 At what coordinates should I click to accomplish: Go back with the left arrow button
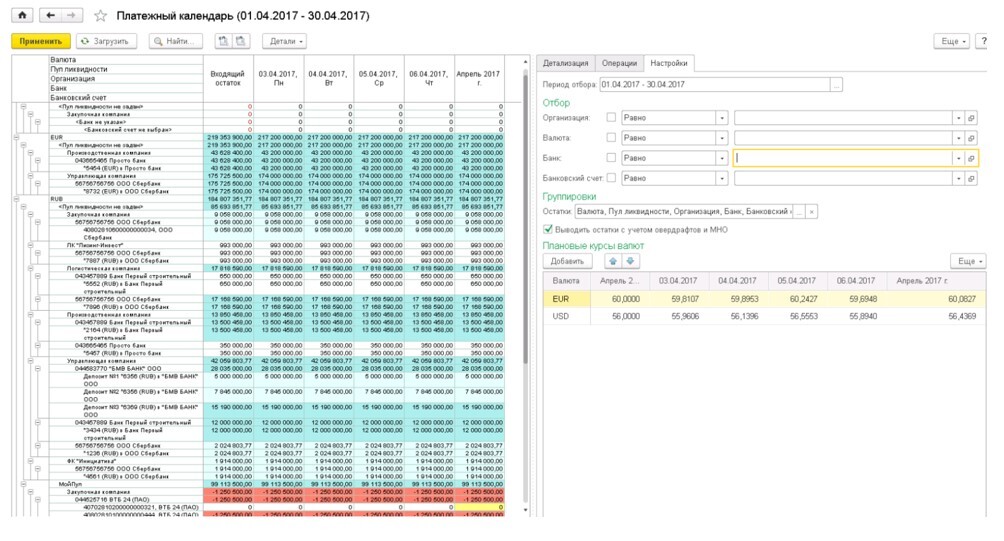click(x=51, y=16)
